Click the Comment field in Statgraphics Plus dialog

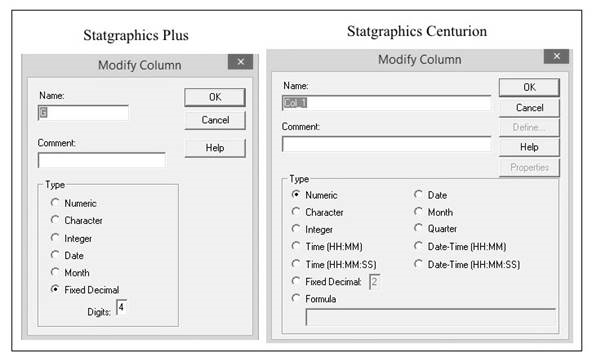pos(102,160)
